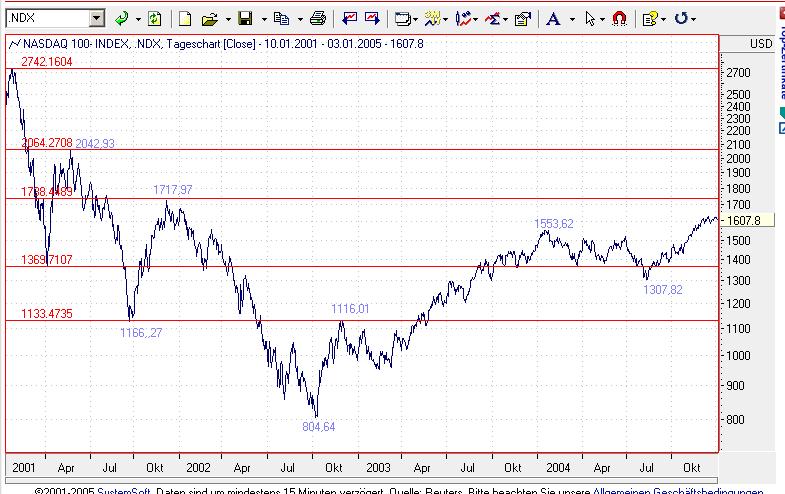The height and width of the screenshot is (494, 785).
Task: Open the .NDX symbol combo box arrow
Action: click(97, 19)
